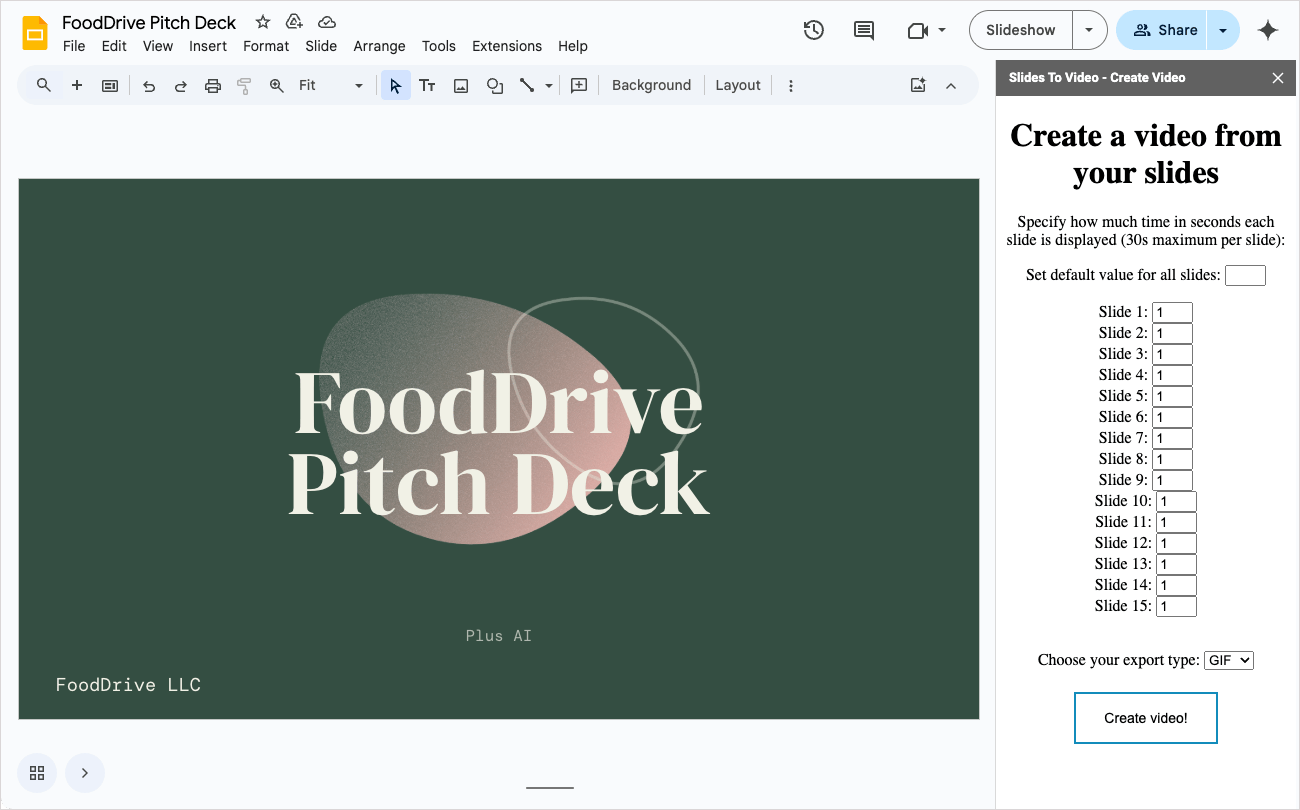The image size is (1300, 810).
Task: Open the File menu
Action: 74,46
